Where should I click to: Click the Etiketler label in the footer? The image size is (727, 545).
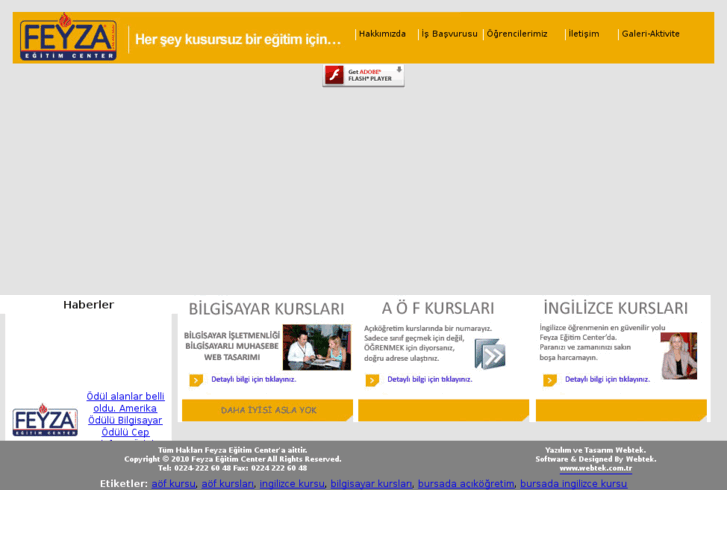[x=124, y=484]
